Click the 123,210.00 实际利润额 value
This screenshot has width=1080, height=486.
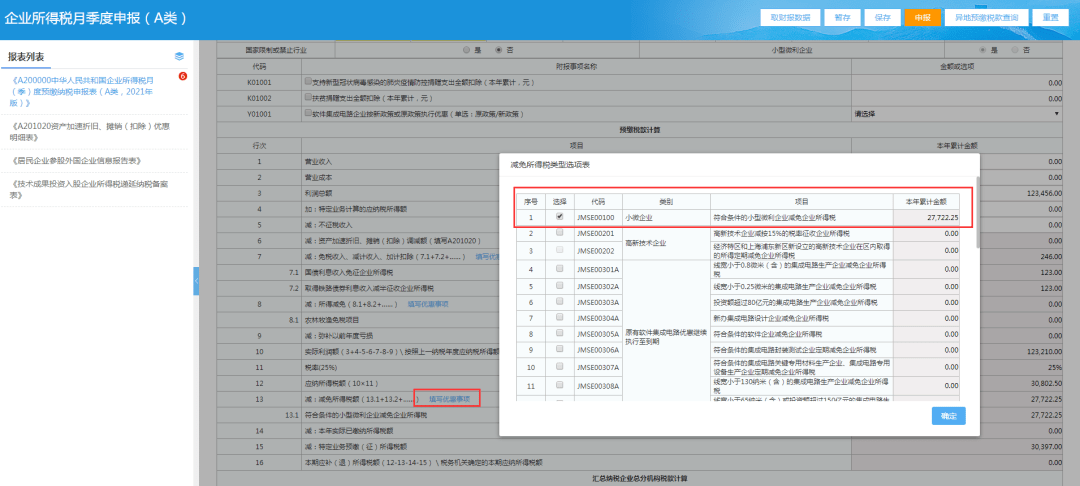point(1043,351)
